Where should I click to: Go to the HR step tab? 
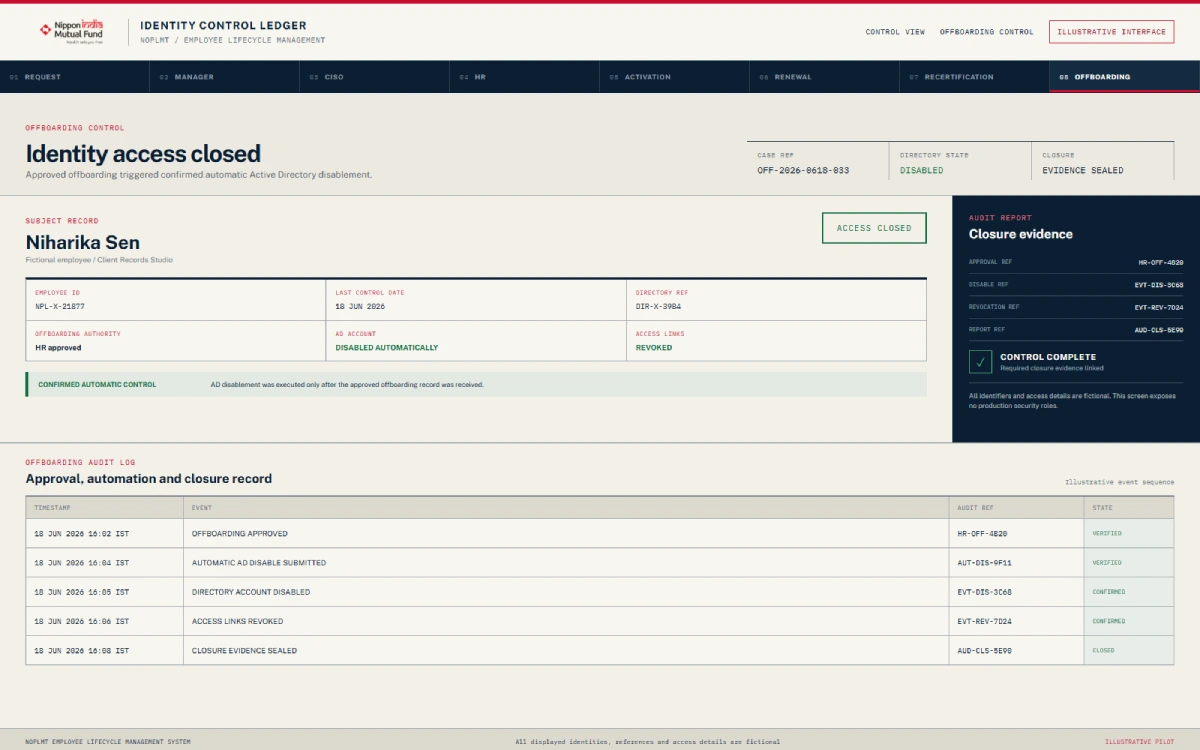tap(525, 77)
